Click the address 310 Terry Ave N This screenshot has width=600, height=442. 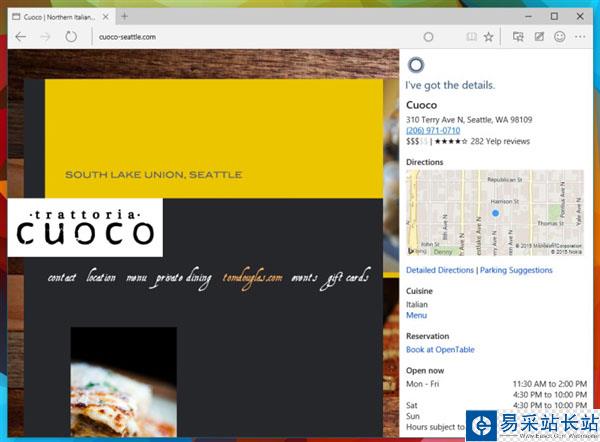point(469,120)
